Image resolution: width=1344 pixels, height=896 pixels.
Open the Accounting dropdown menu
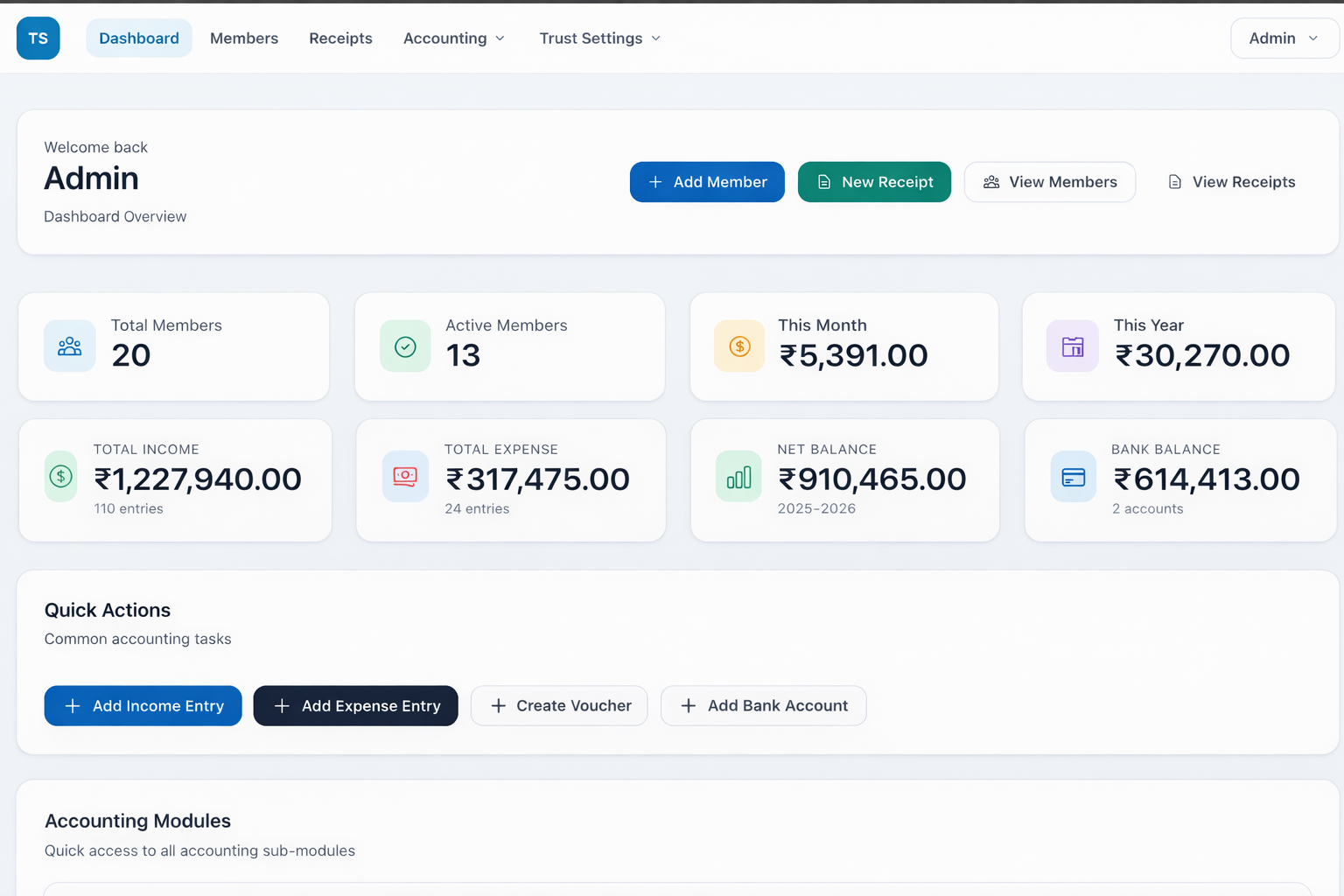click(x=454, y=38)
